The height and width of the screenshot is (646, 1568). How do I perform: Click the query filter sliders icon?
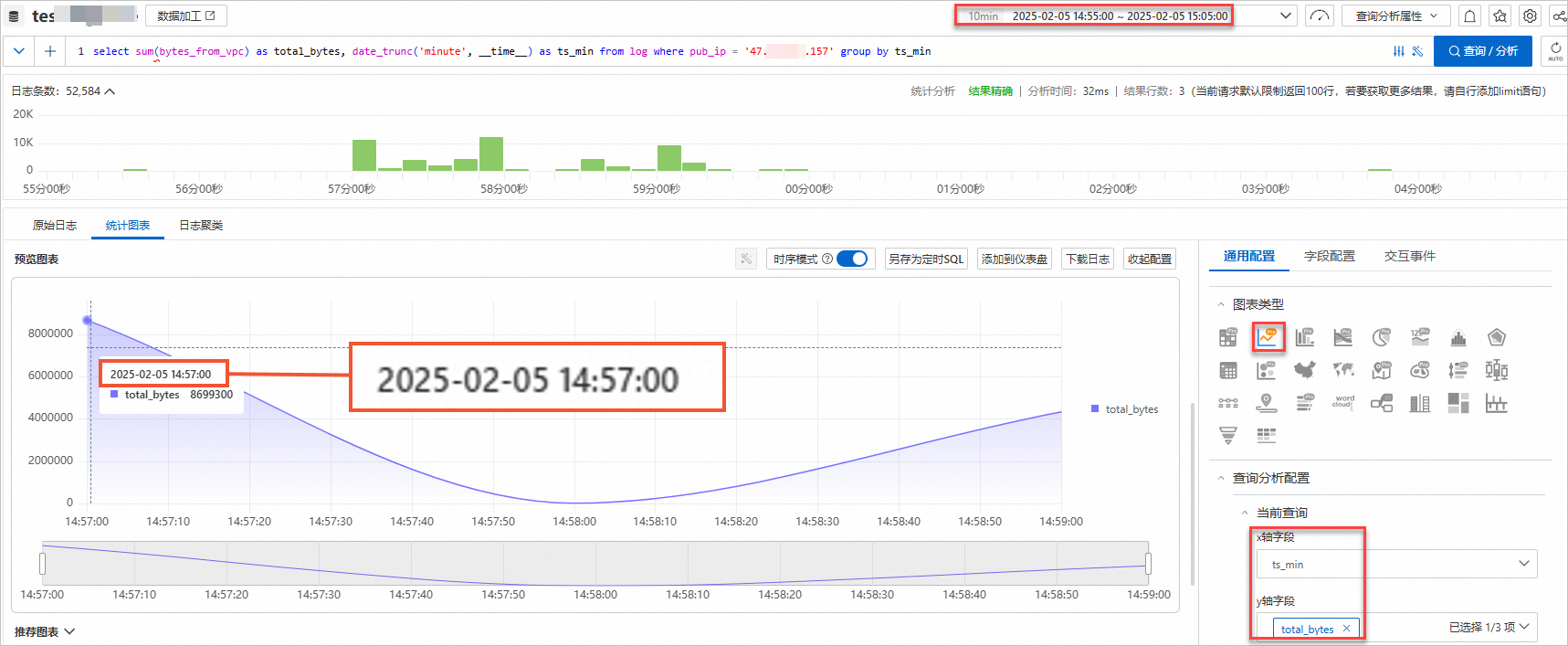pos(1399,51)
